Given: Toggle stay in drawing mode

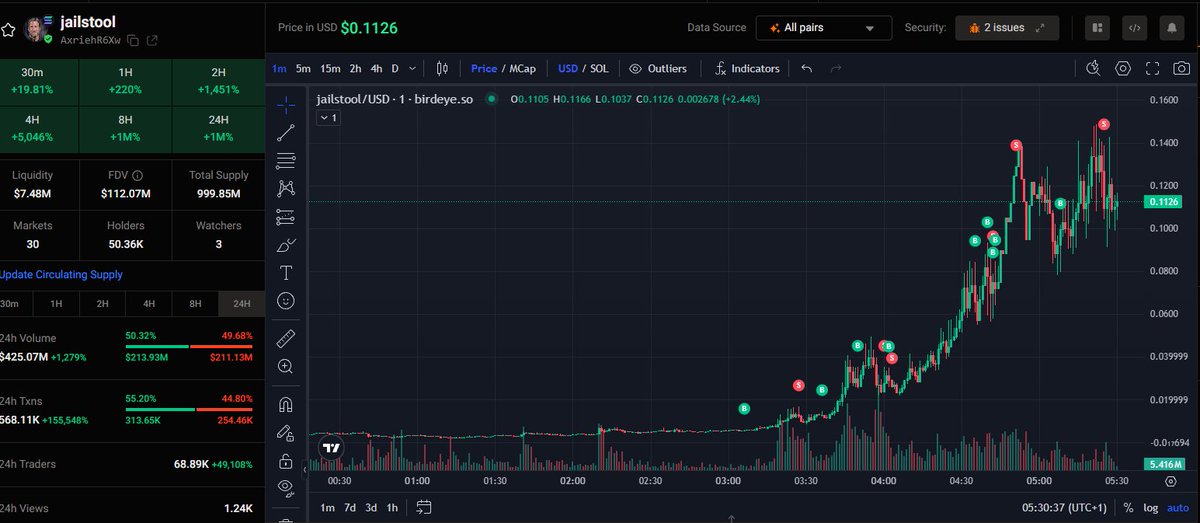Looking at the screenshot, I should (286, 433).
